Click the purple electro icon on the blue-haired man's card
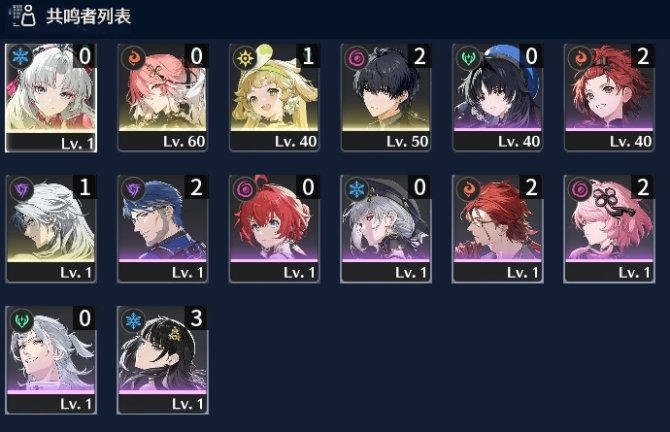670x432 pixels. coord(132,188)
